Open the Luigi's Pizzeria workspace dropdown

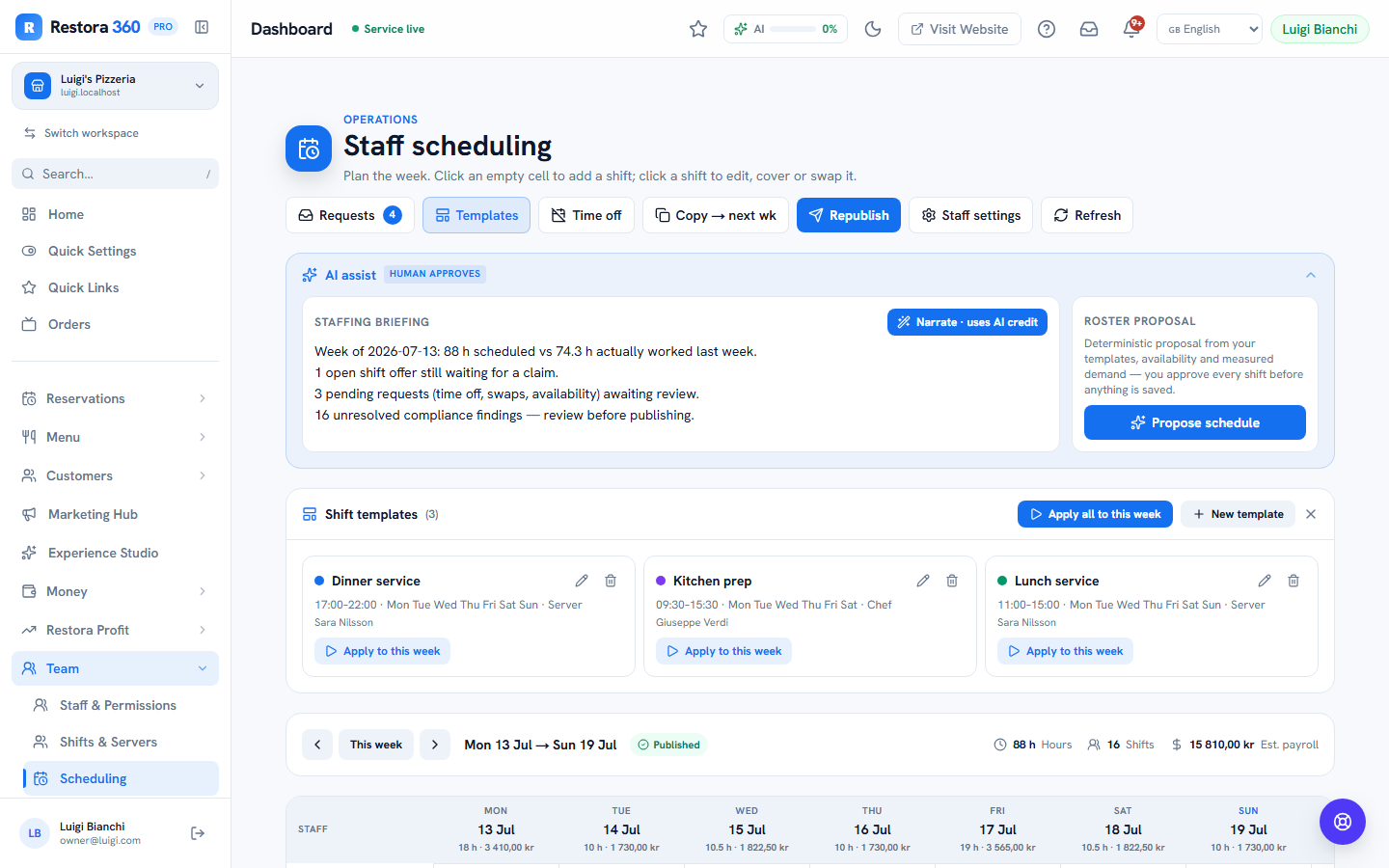115,86
